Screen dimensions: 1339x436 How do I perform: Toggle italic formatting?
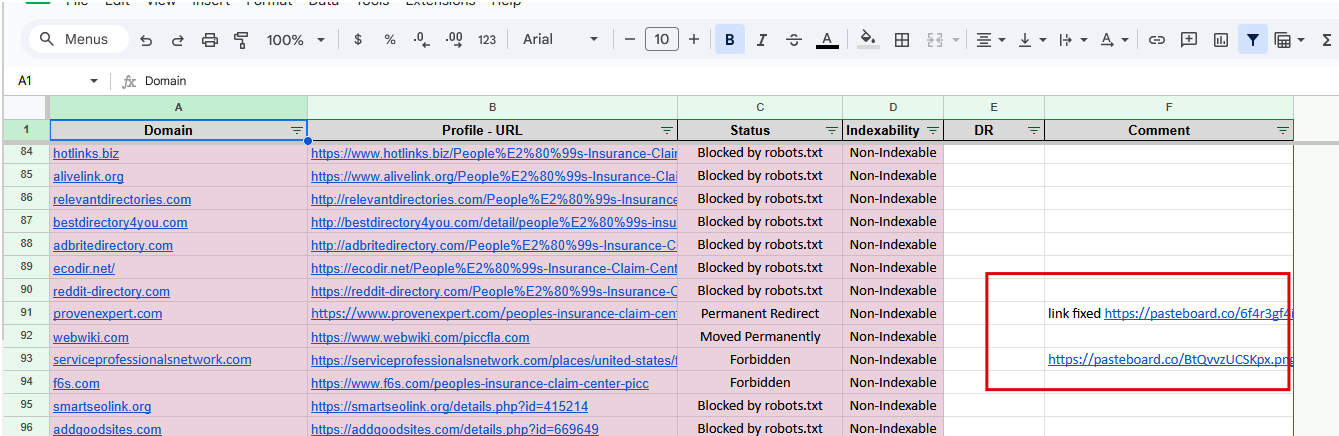(x=762, y=40)
